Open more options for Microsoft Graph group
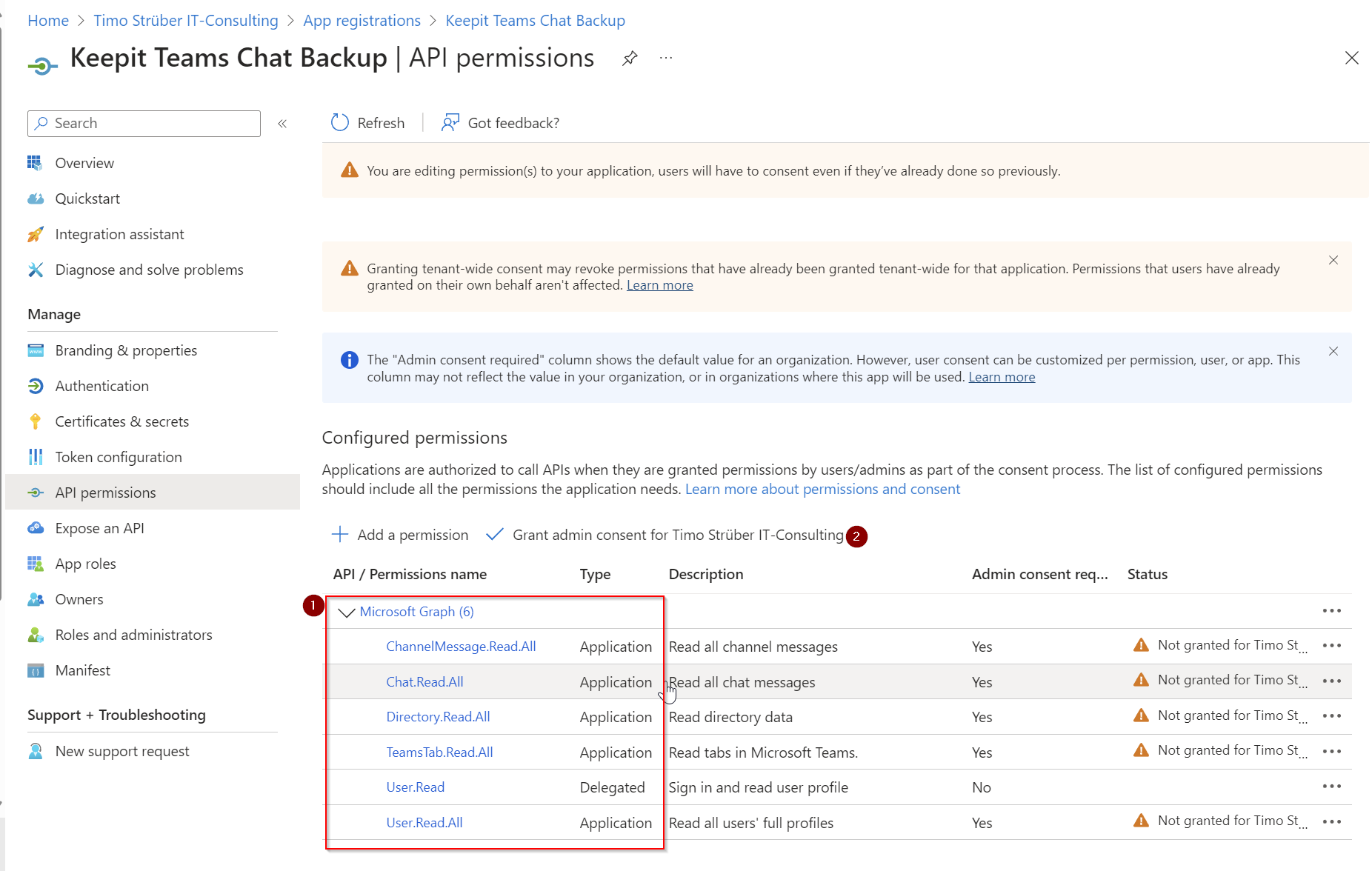Image resolution: width=1372 pixels, height=871 pixels. pyautogui.click(x=1331, y=611)
